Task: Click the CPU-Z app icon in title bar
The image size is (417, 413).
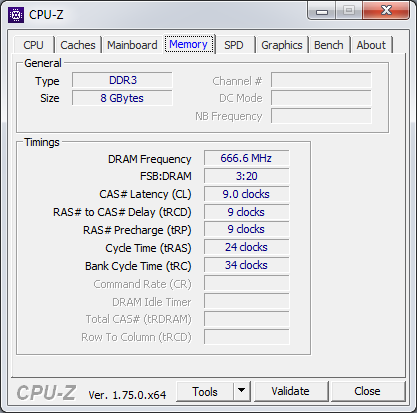Action: (16, 15)
